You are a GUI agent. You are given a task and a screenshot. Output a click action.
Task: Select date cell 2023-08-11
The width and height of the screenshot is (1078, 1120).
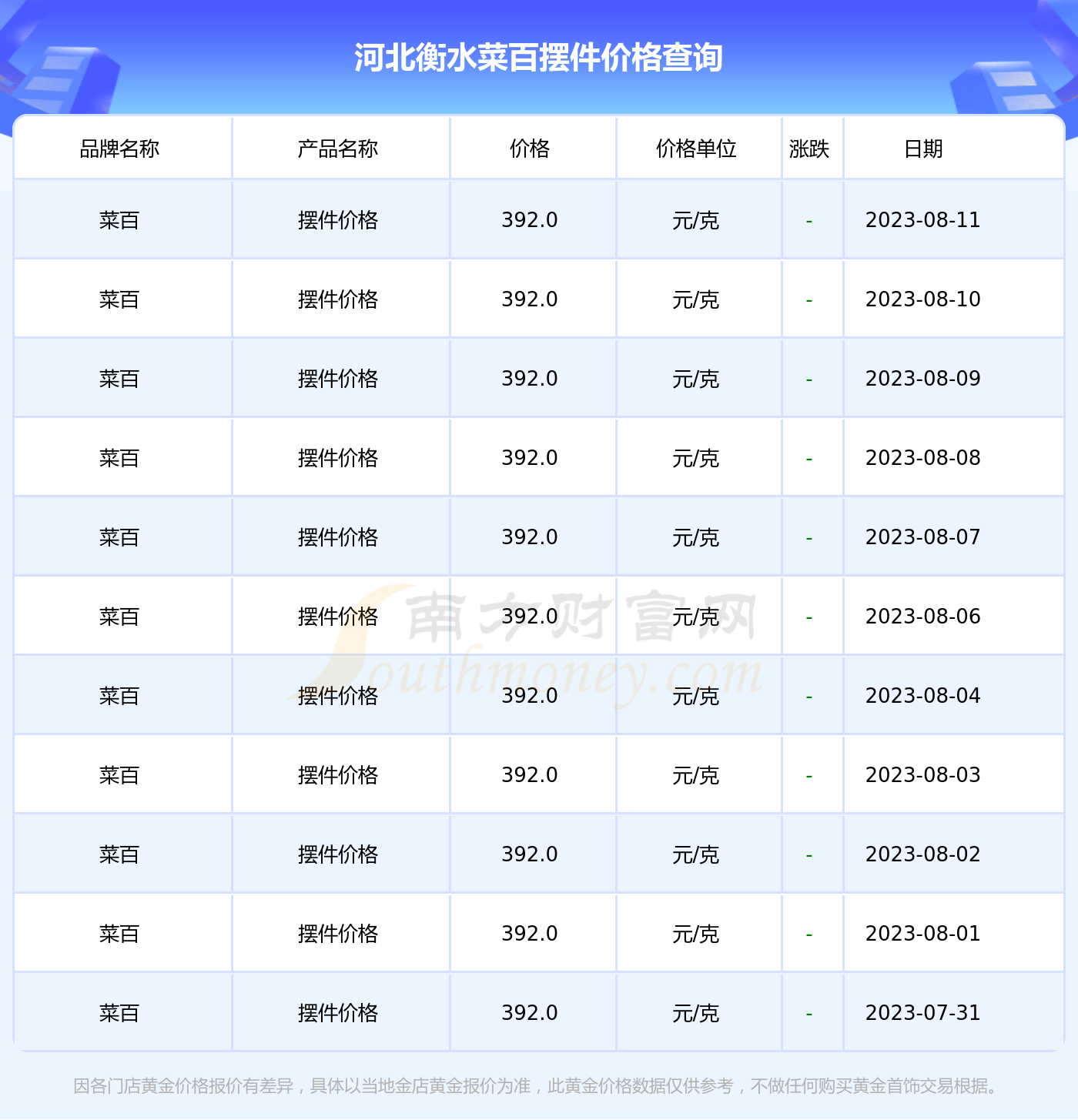point(923,220)
